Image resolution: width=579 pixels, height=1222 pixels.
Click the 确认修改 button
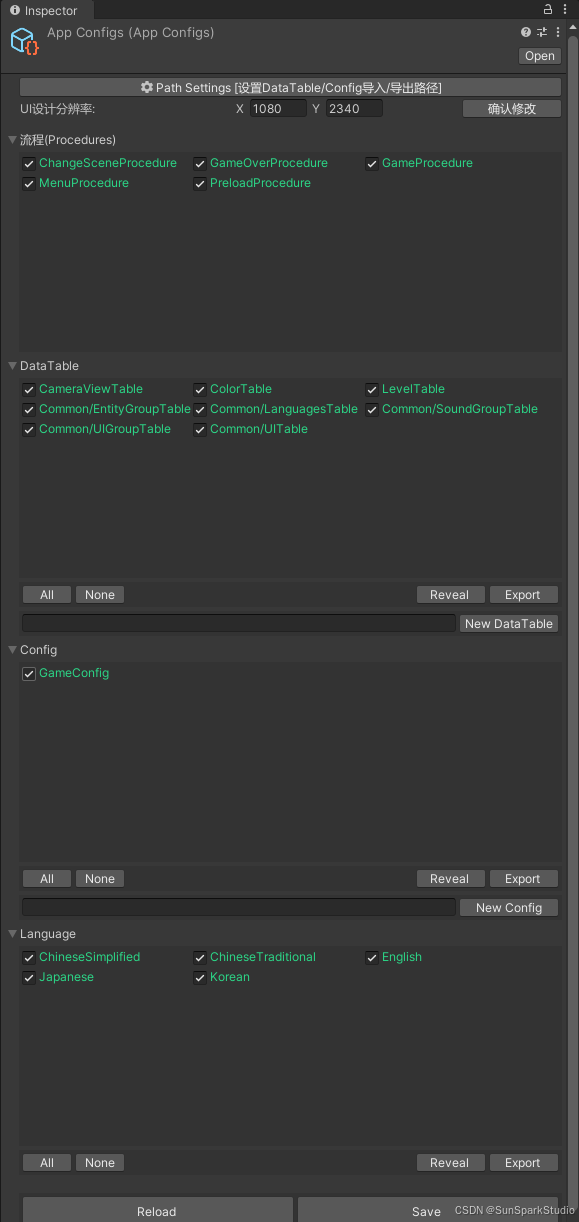click(512, 109)
